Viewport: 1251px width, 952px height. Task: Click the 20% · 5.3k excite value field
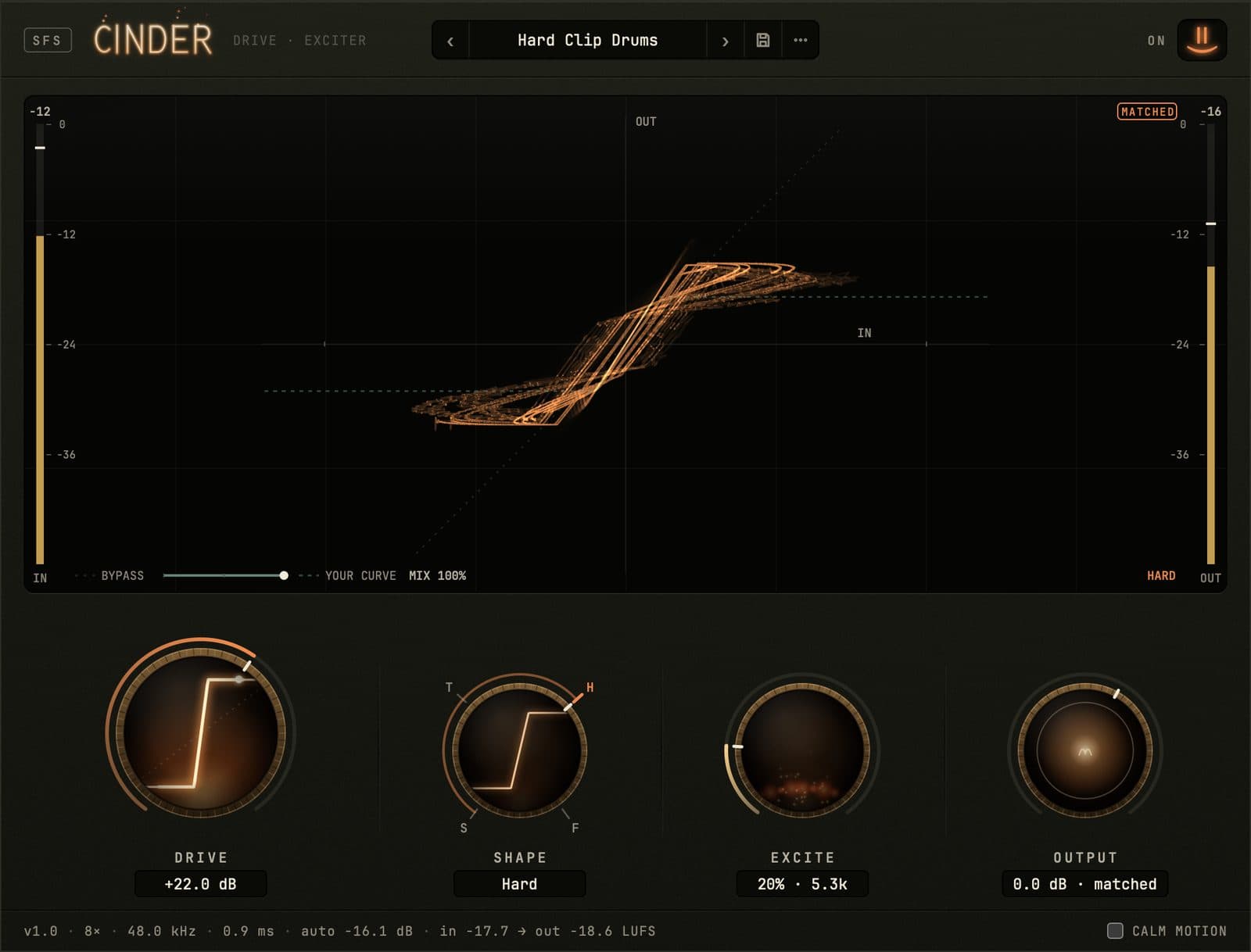pos(802,884)
